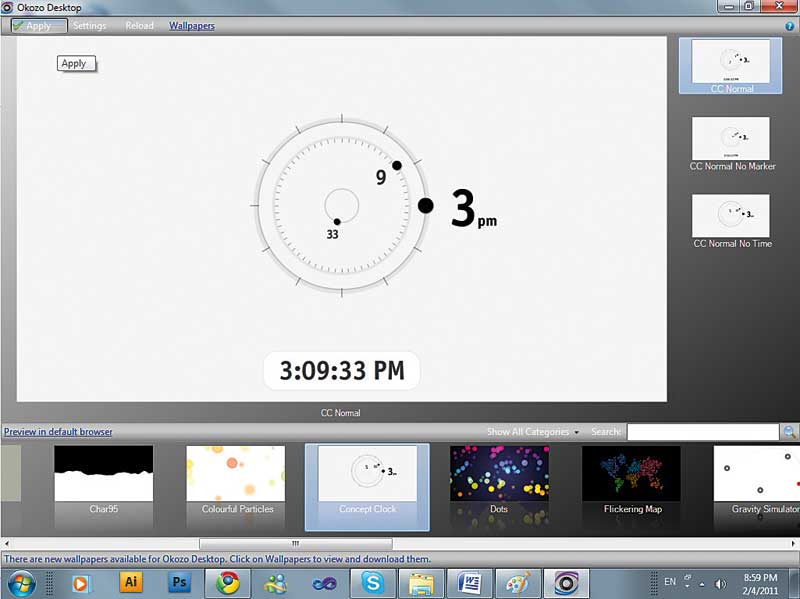Switch to Microsoft Word in taskbar

coord(470,583)
